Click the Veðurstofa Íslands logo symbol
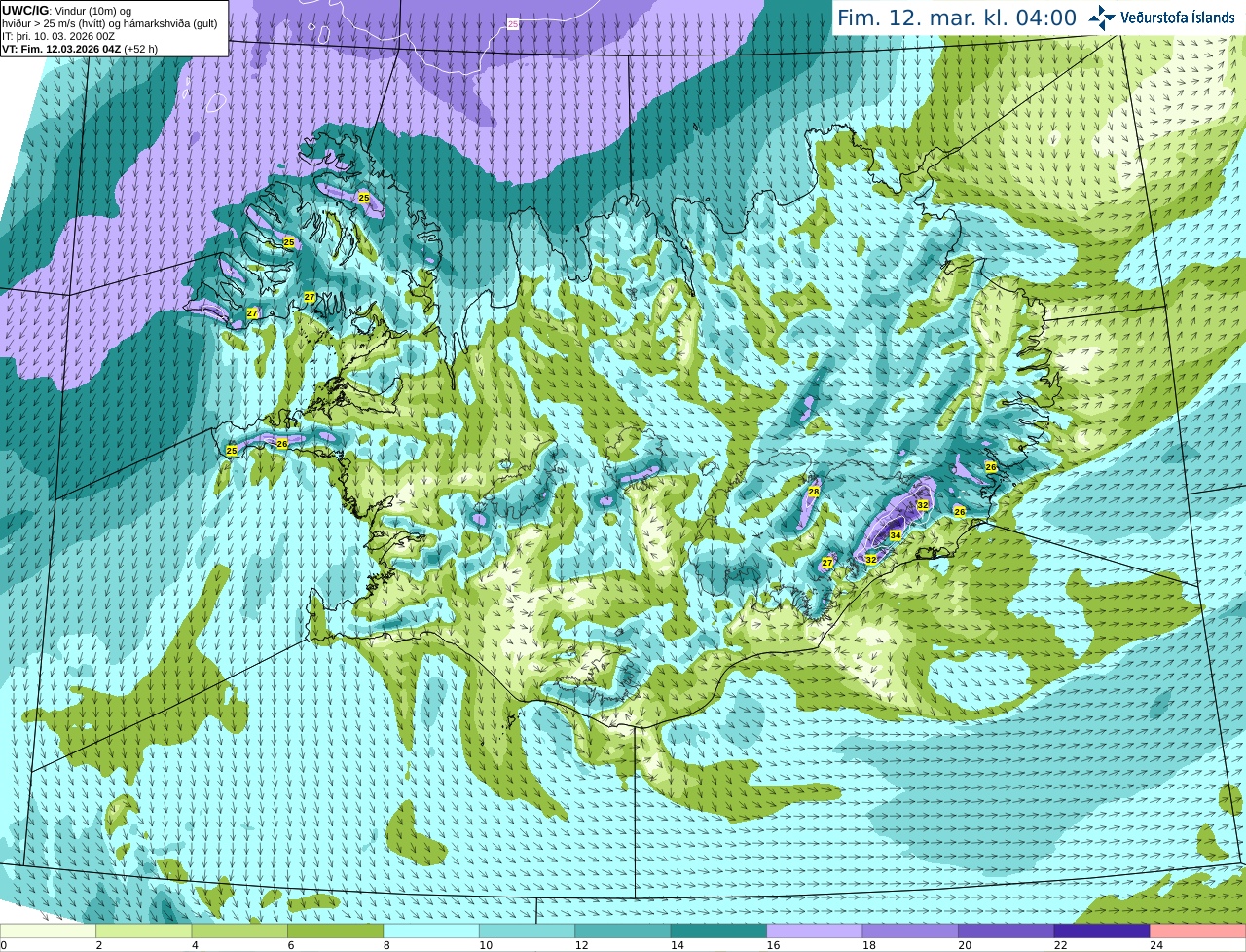Image resolution: width=1246 pixels, height=952 pixels. click(1102, 18)
